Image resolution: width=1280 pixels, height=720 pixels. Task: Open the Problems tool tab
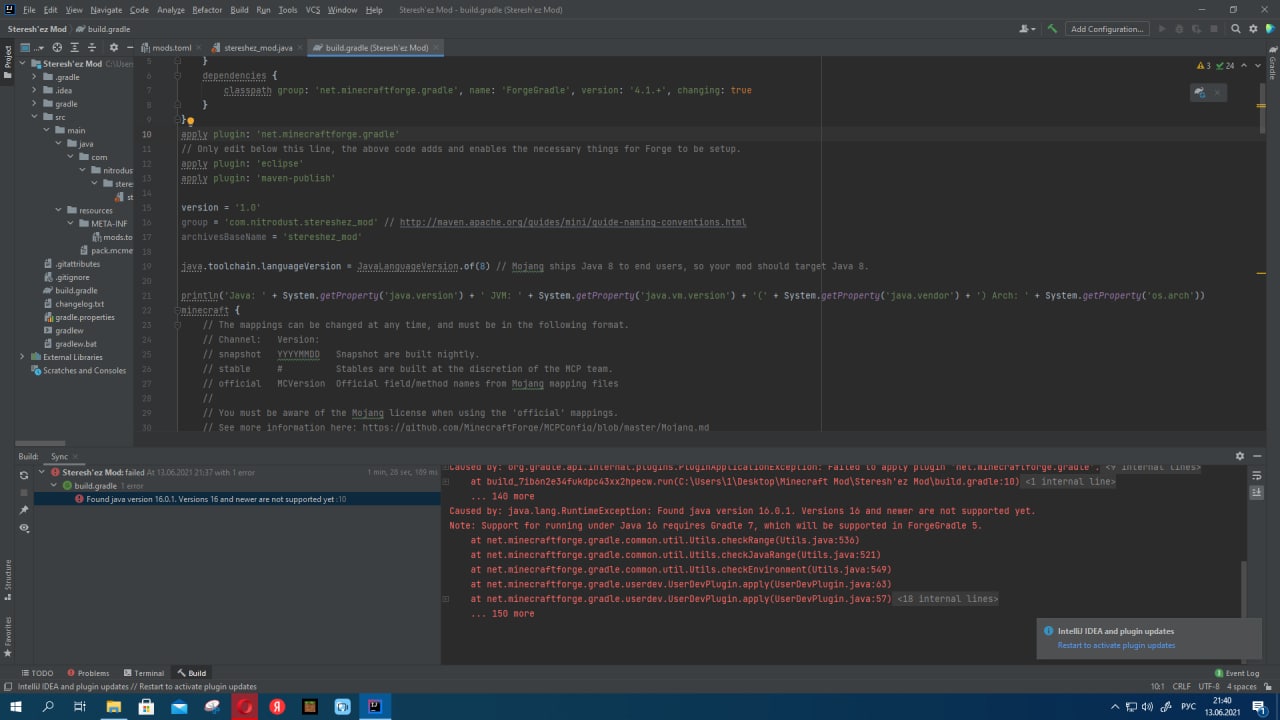pos(87,673)
